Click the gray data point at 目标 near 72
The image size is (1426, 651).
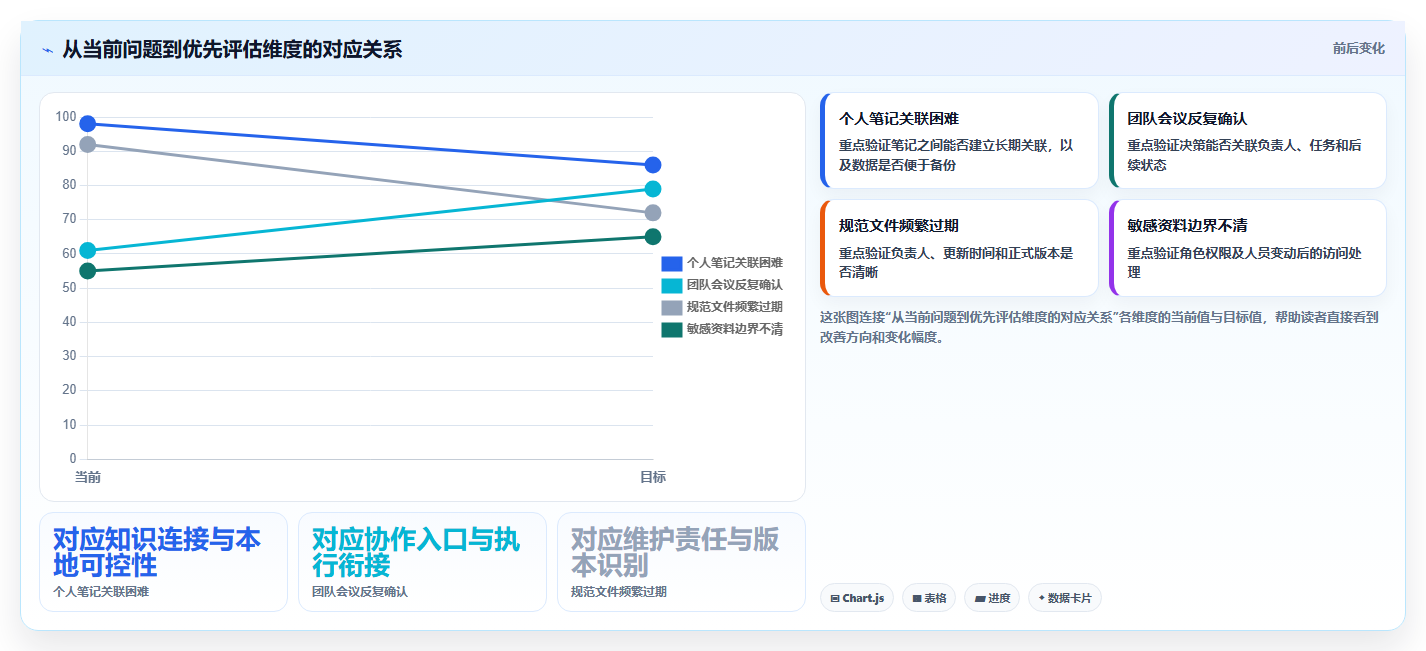pyautogui.click(x=653, y=213)
